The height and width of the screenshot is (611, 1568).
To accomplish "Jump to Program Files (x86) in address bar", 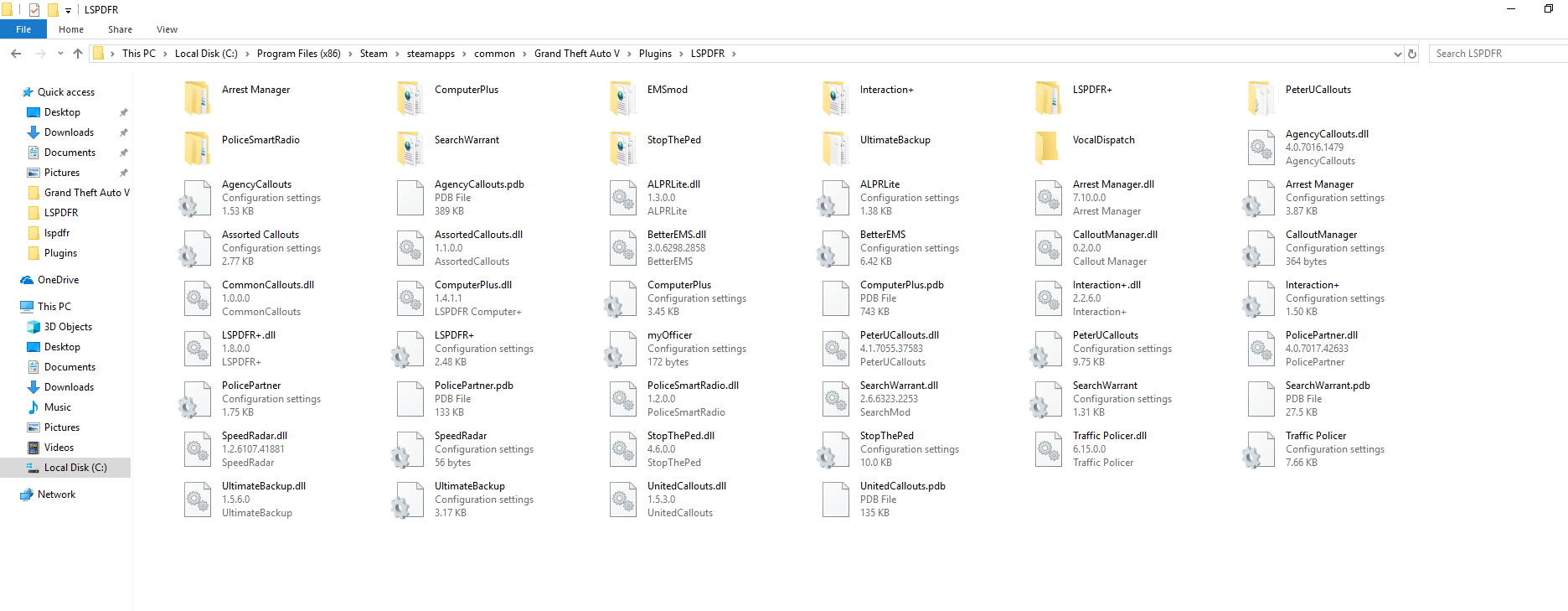I will [299, 54].
